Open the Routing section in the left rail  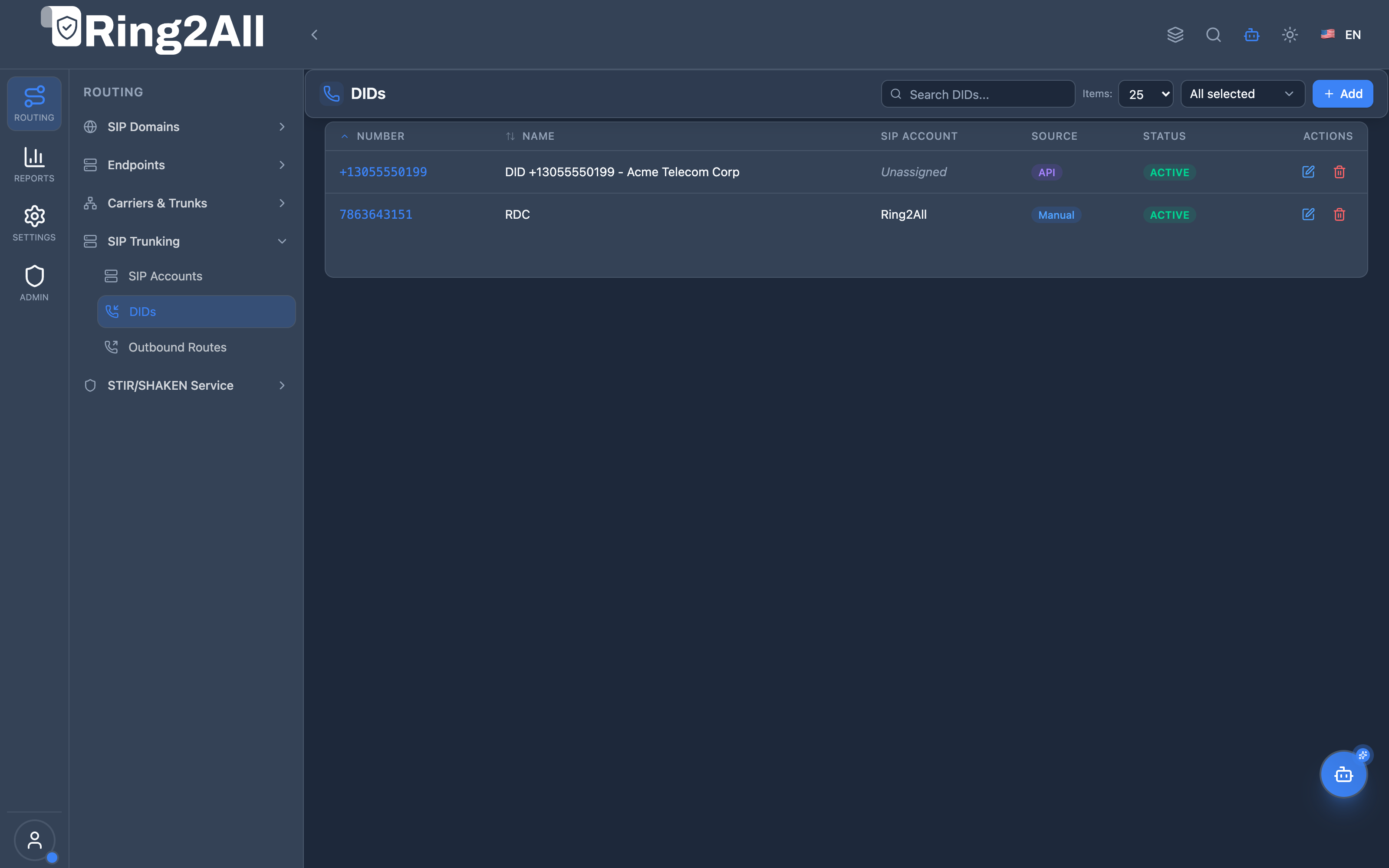[x=34, y=104]
